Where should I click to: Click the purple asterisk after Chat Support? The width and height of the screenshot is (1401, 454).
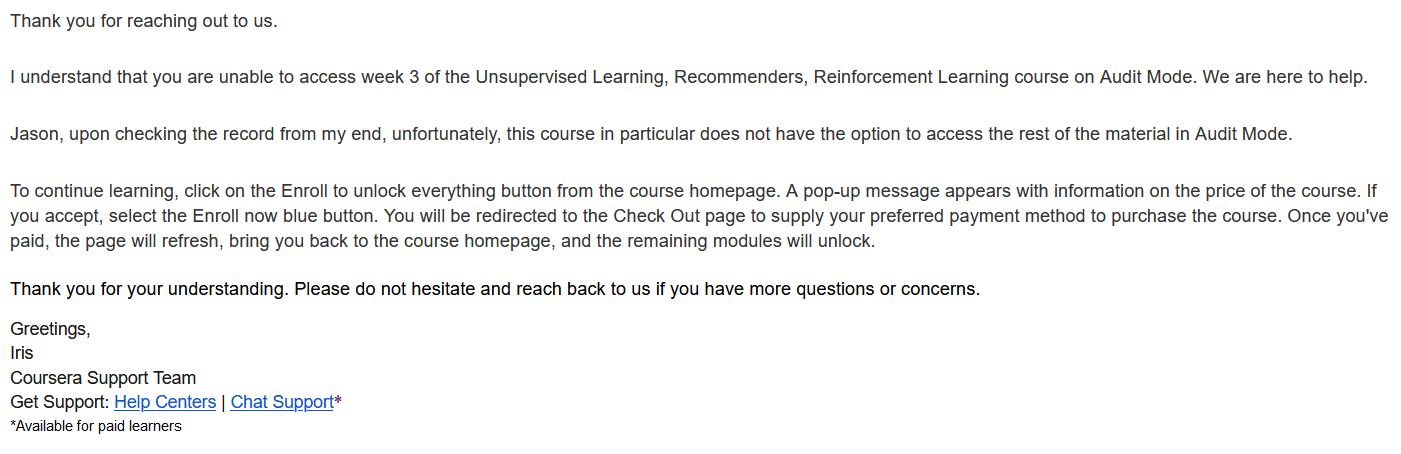338,401
